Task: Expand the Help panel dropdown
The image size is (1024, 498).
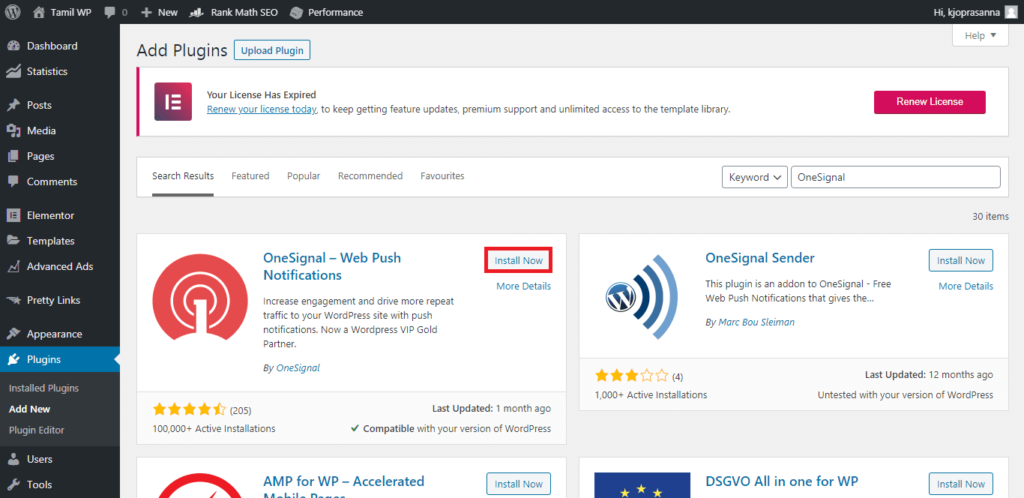Action: pyautogui.click(x=981, y=36)
